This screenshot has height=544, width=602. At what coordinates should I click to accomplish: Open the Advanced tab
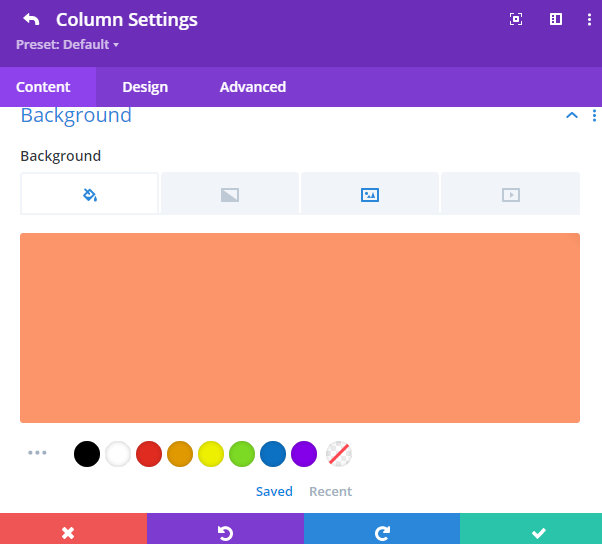click(253, 87)
